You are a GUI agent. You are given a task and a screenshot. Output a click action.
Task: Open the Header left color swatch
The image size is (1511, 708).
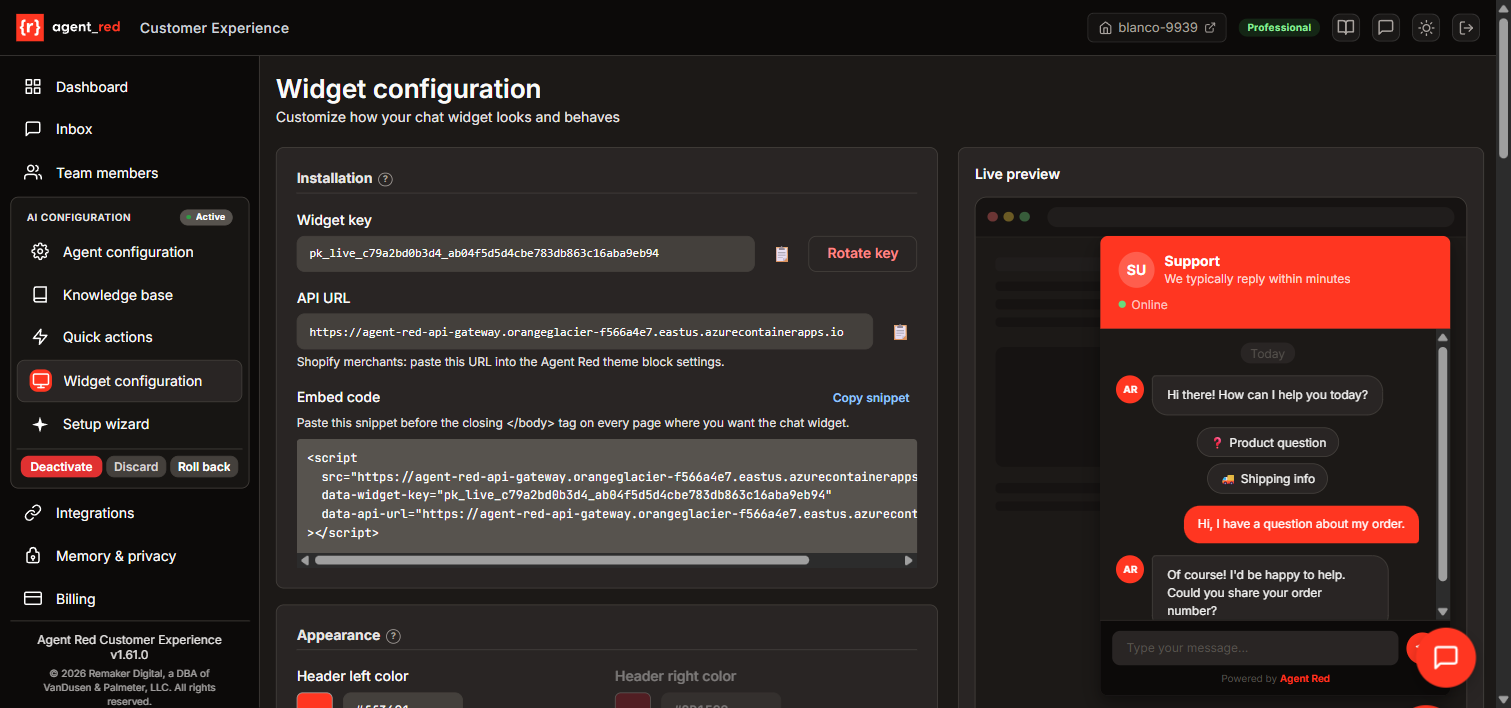pos(314,701)
